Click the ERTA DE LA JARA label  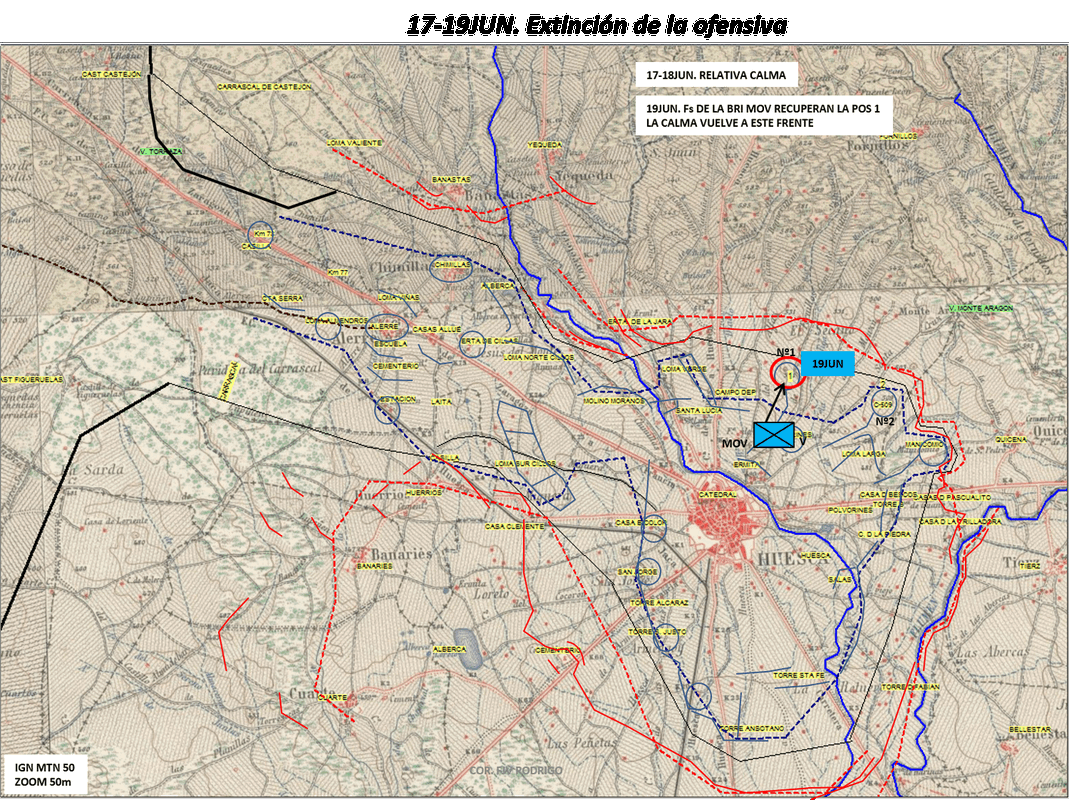coord(640,321)
